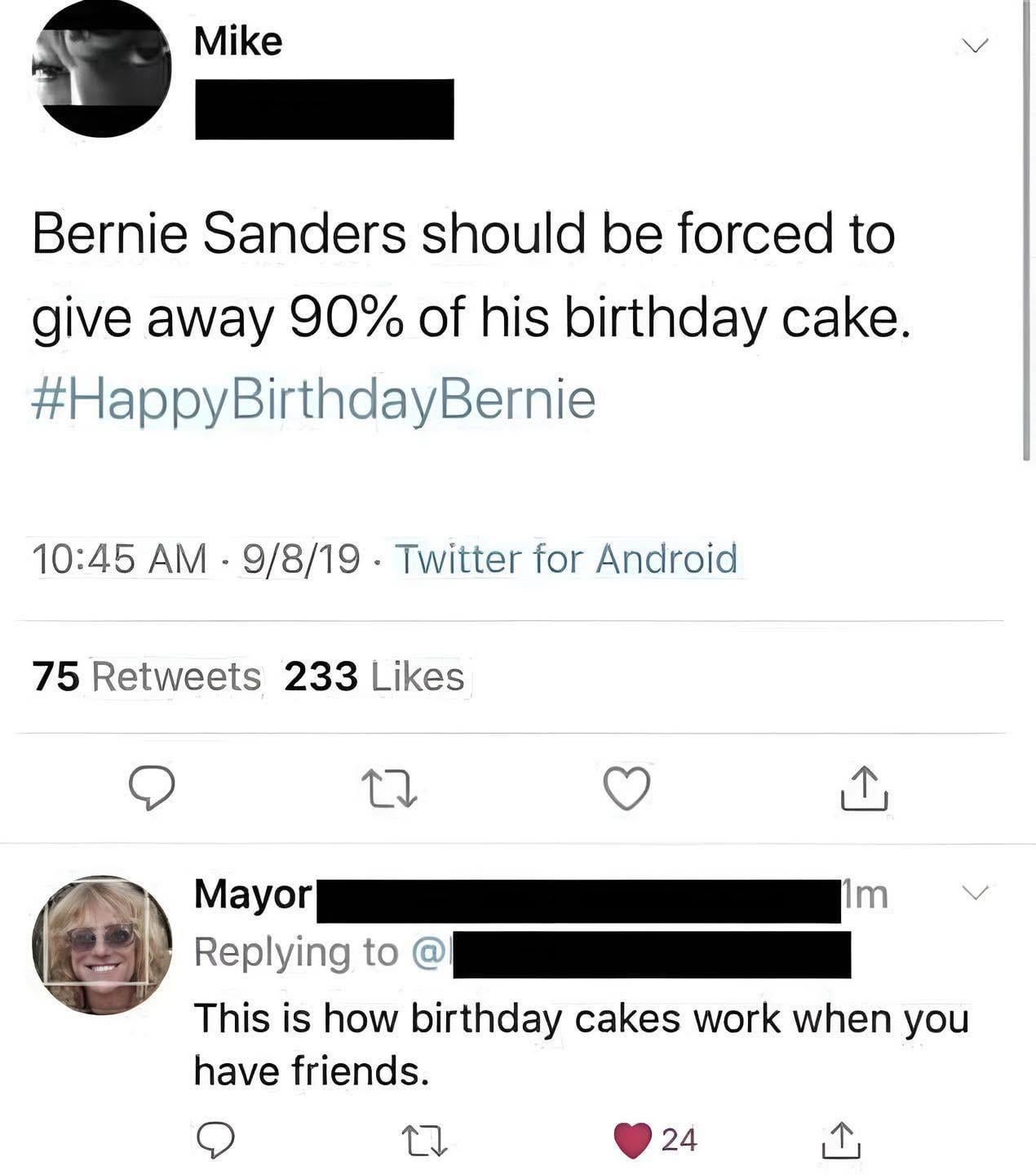
Task: Unlike the Mayor's reply with 24 likes
Action: click(x=633, y=1140)
